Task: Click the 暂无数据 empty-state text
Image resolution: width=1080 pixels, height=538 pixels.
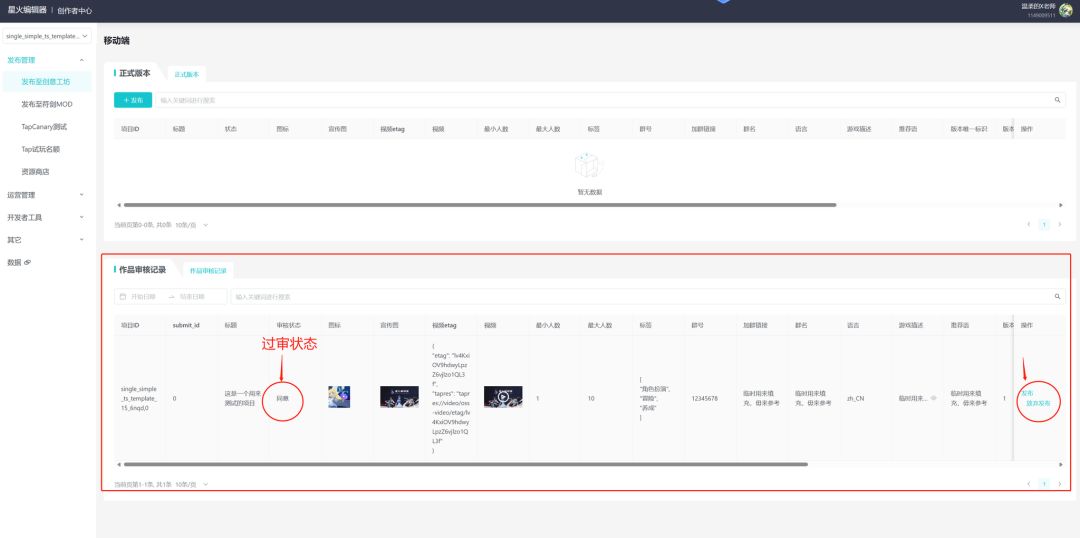Action: (589, 192)
